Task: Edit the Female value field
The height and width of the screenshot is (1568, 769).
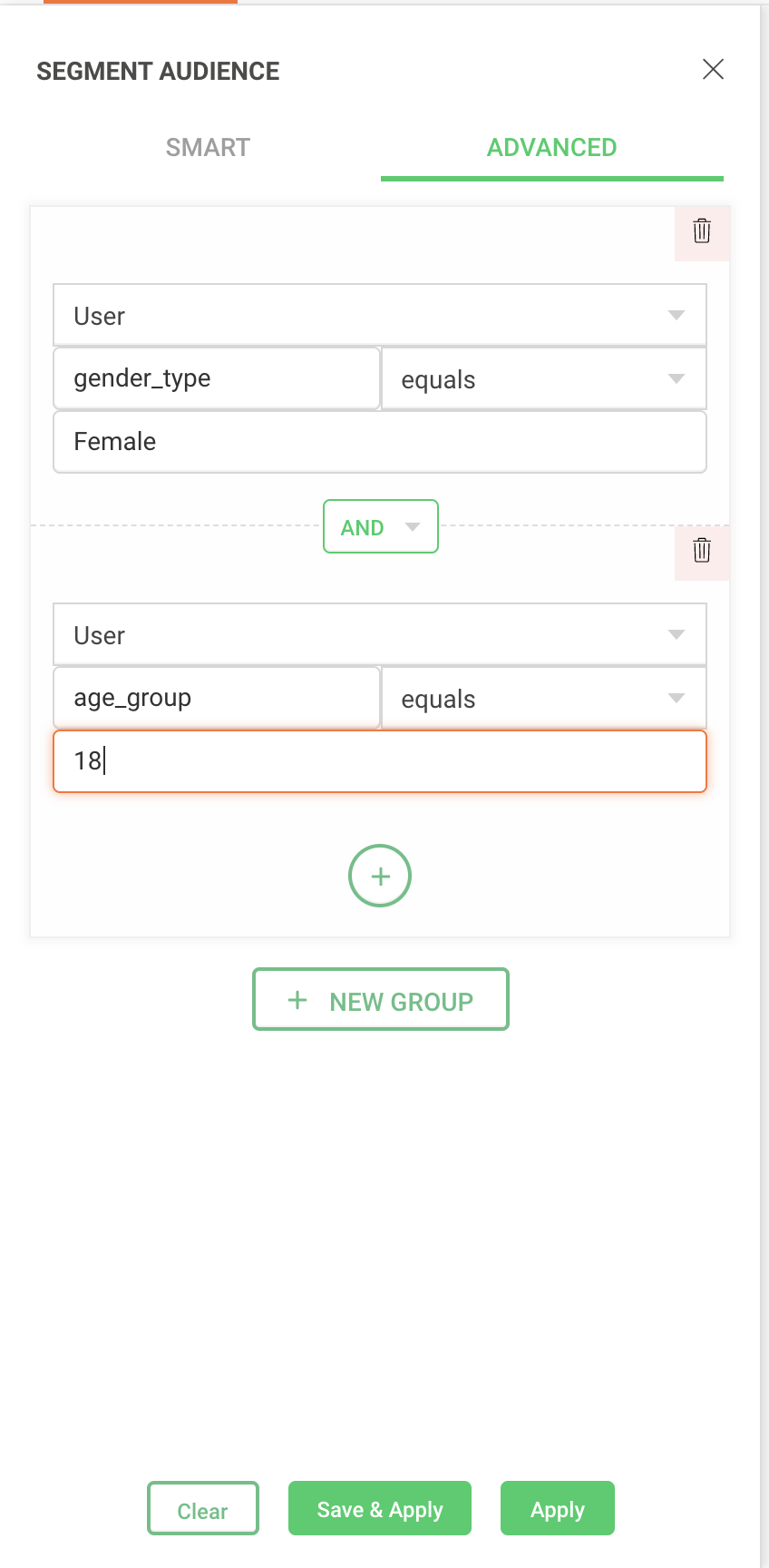Action: 379,442
